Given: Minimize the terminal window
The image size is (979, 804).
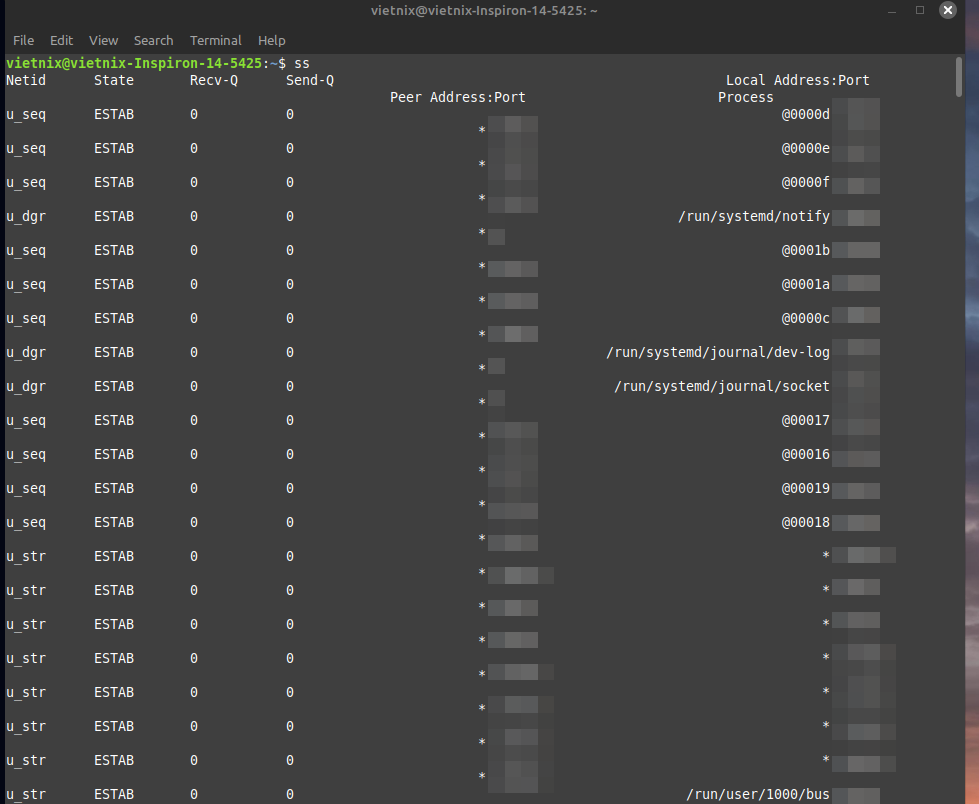Looking at the screenshot, I should point(892,11).
